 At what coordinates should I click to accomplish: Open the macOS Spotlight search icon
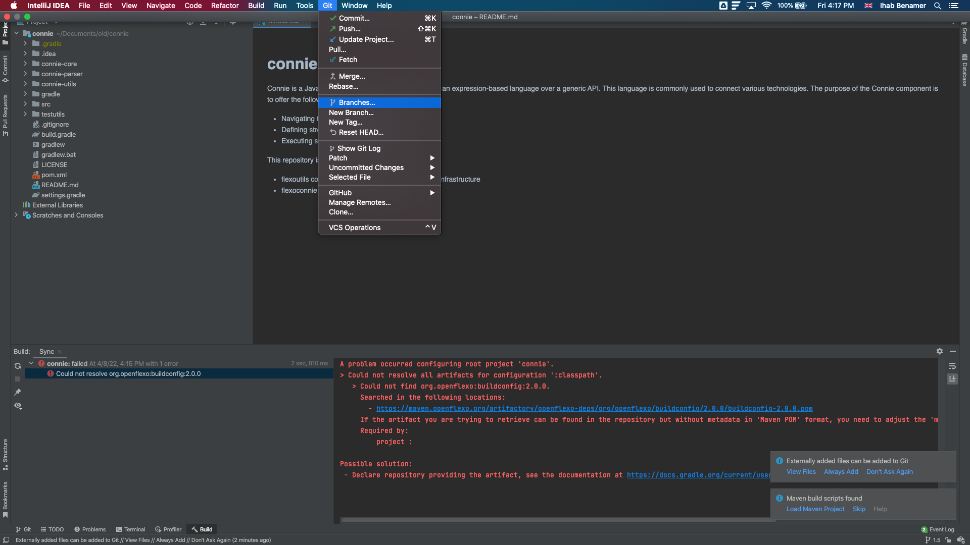[937, 6]
